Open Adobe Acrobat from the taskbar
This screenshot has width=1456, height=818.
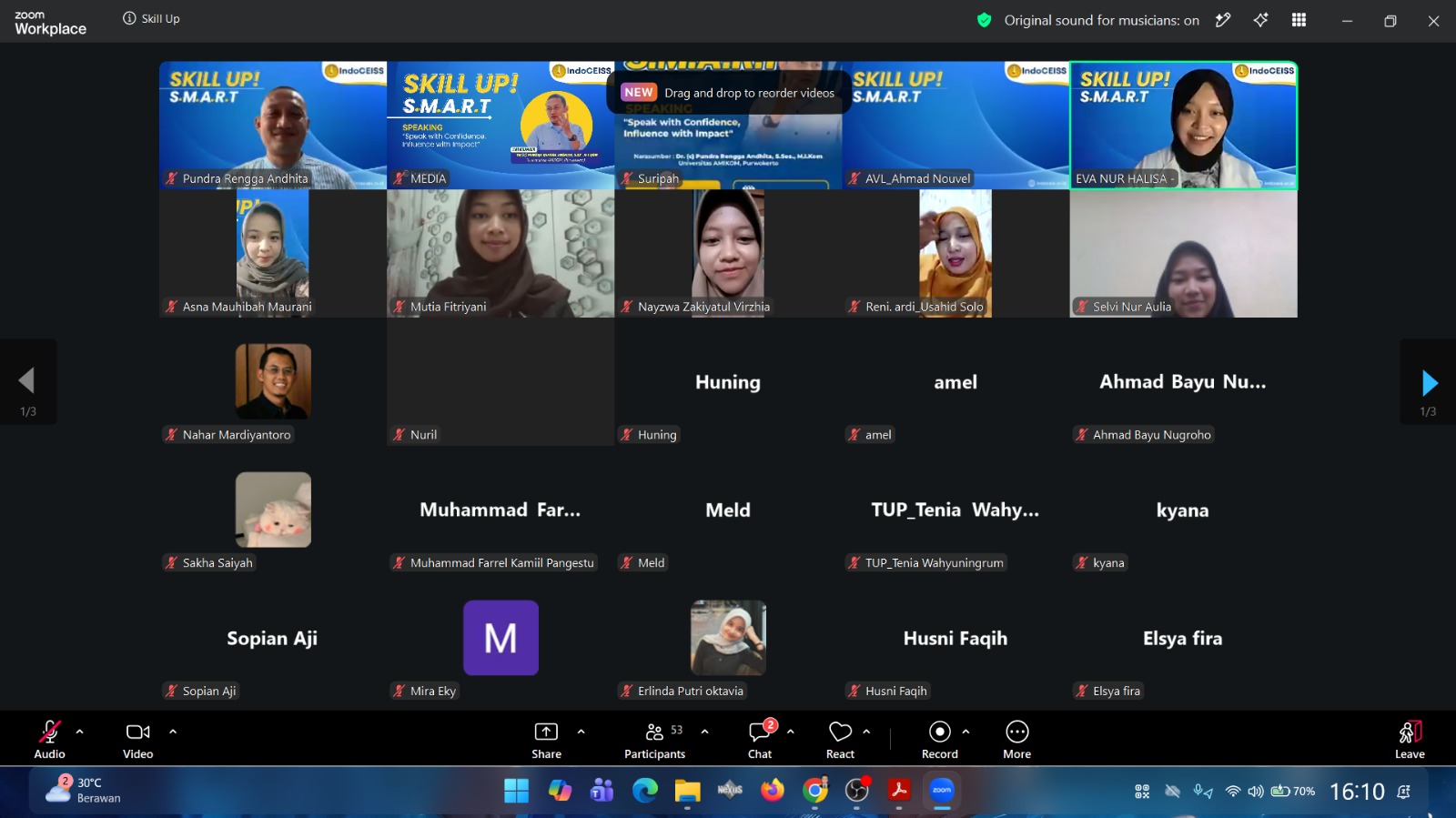click(x=899, y=791)
